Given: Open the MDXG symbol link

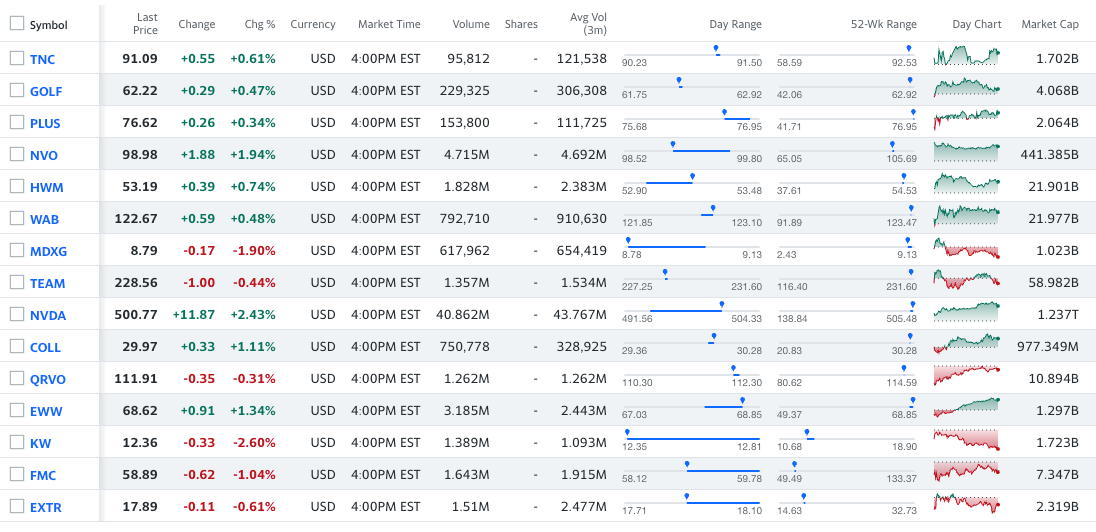Looking at the screenshot, I should (x=48, y=252).
